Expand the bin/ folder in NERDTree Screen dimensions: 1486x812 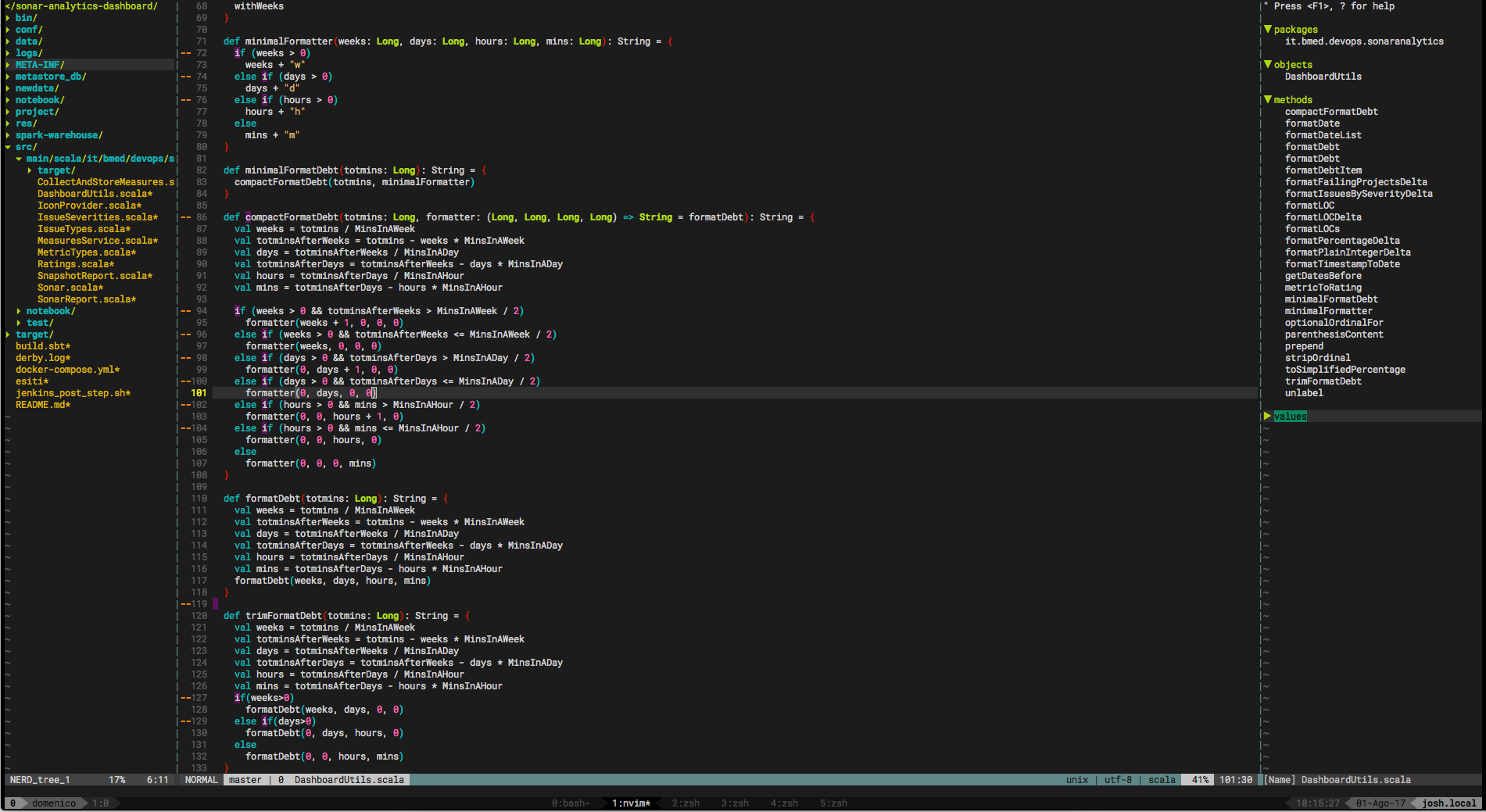pos(8,18)
